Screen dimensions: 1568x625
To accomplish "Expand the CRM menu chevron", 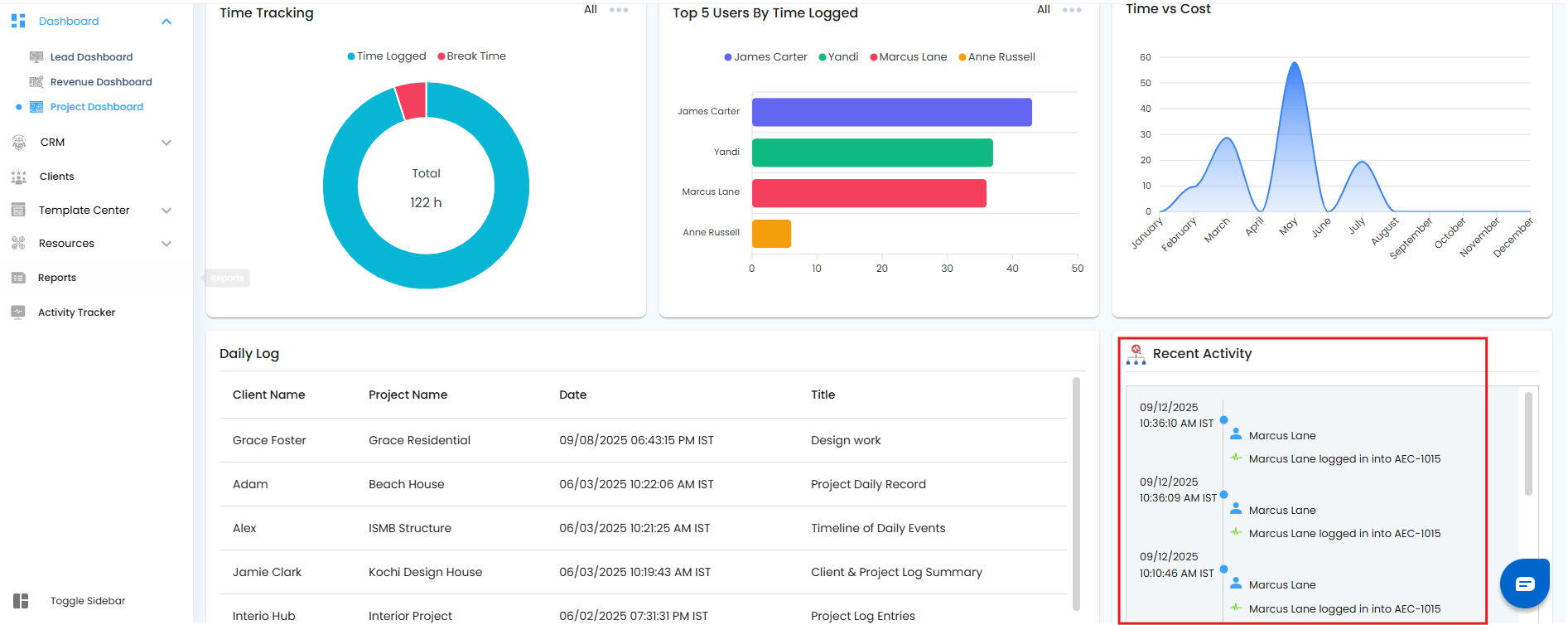I will click(x=166, y=143).
